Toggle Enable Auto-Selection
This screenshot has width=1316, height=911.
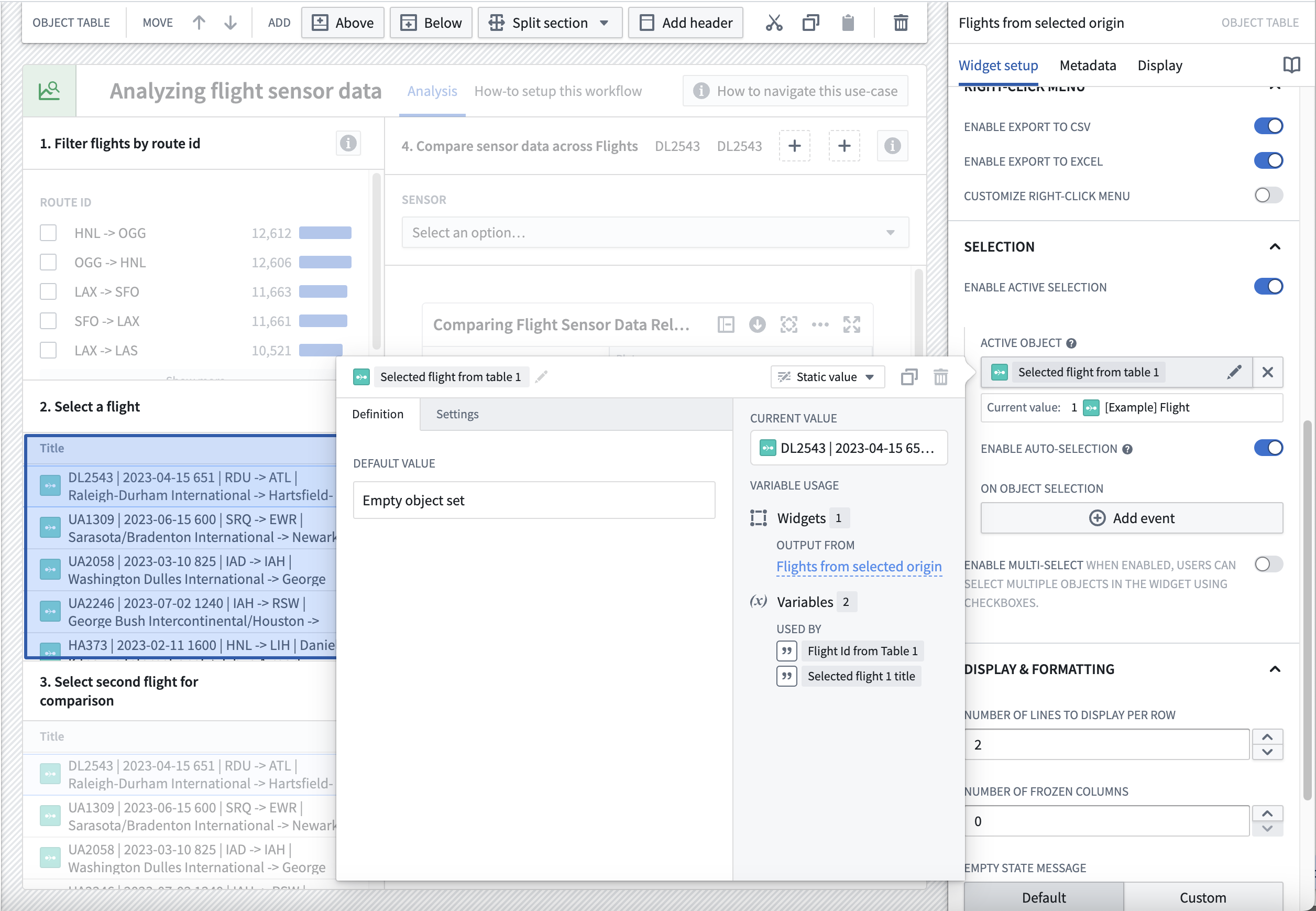pos(1268,448)
